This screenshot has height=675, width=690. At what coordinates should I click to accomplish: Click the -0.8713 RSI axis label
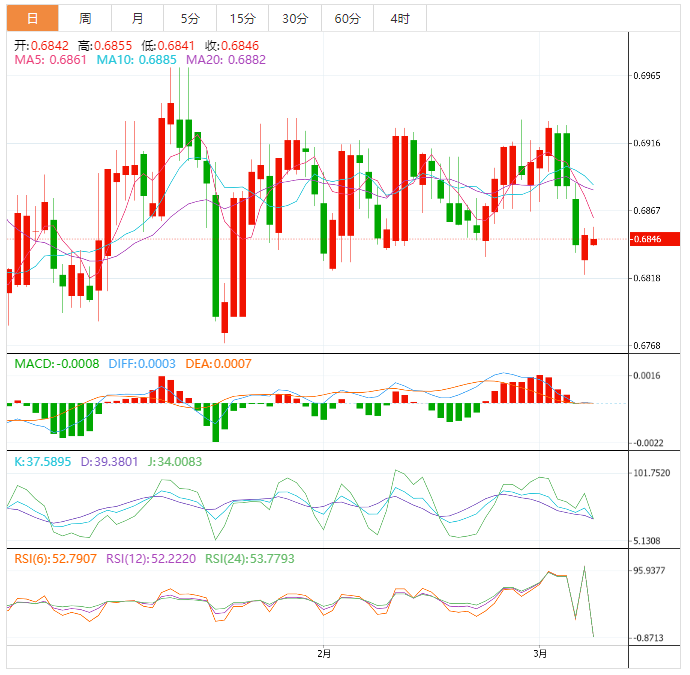[x=648, y=638]
